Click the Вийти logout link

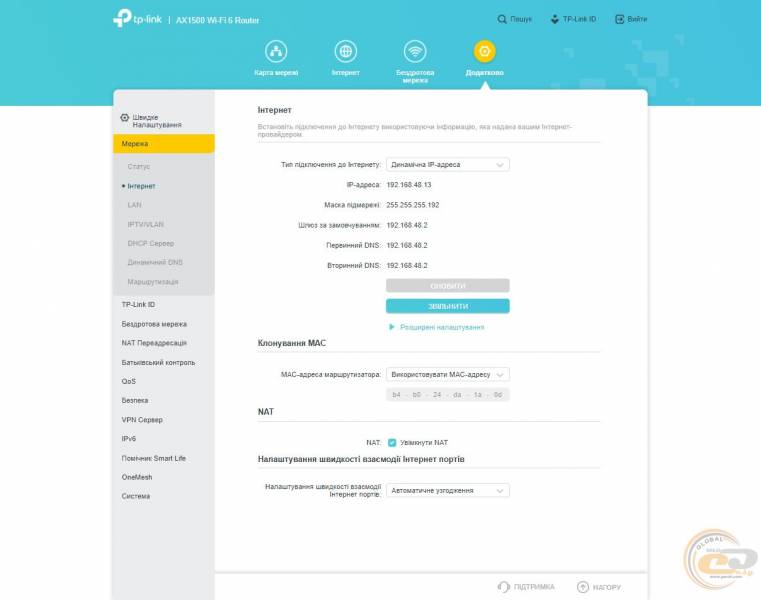tap(637, 19)
